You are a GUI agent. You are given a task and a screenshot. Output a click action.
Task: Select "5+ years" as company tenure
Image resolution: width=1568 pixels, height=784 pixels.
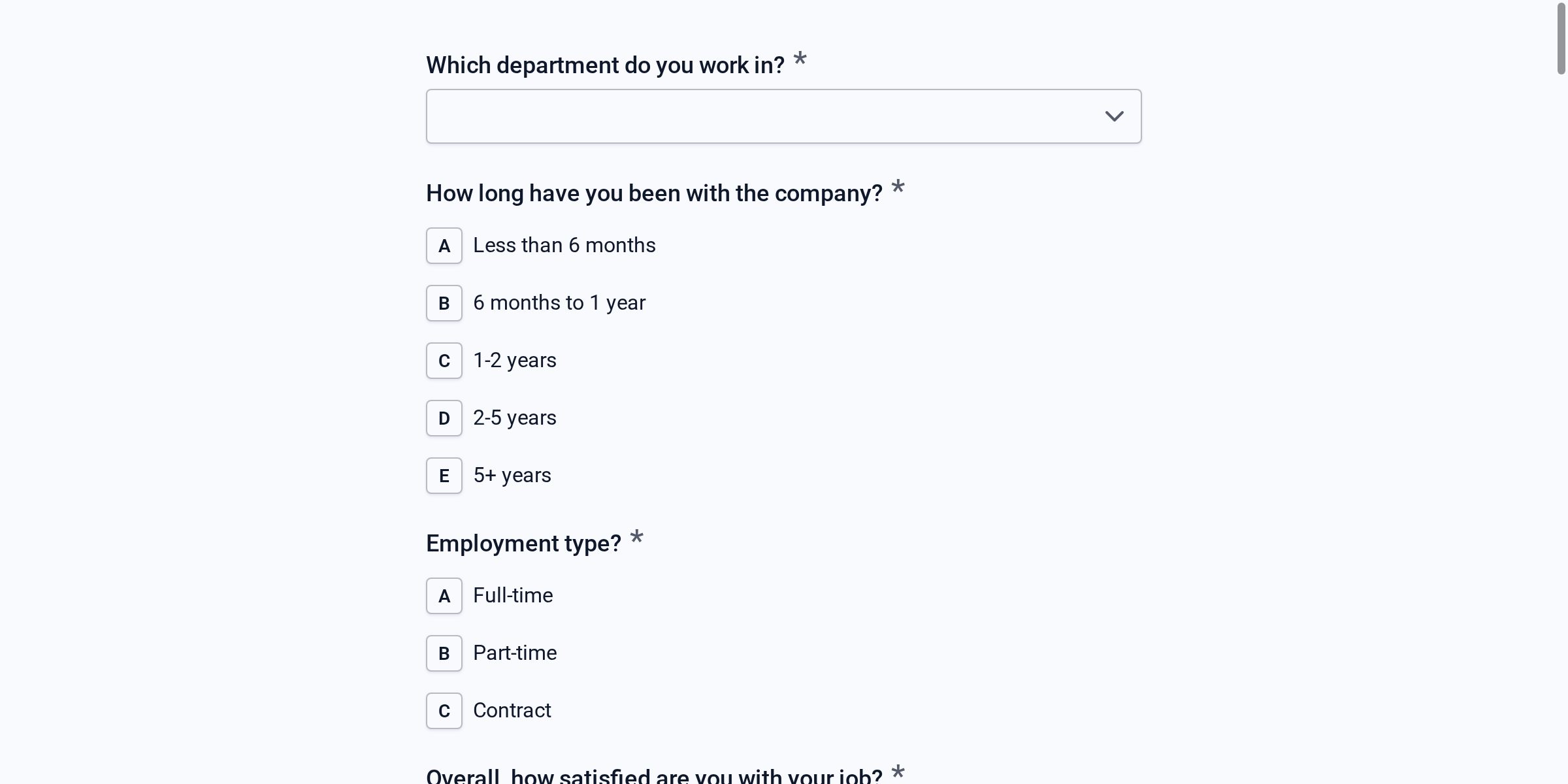(x=512, y=475)
